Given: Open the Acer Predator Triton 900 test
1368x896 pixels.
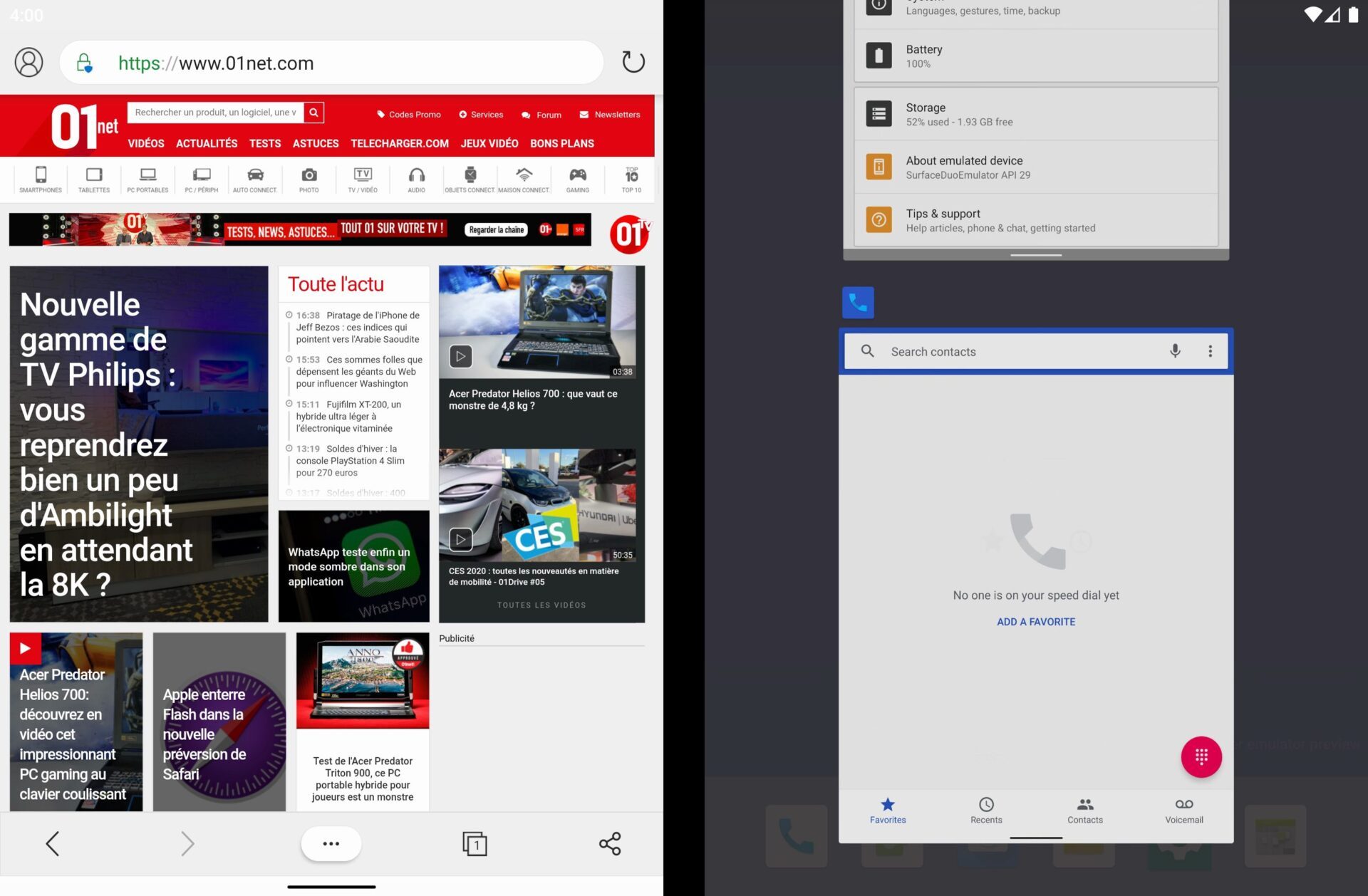Looking at the screenshot, I should coord(363,722).
